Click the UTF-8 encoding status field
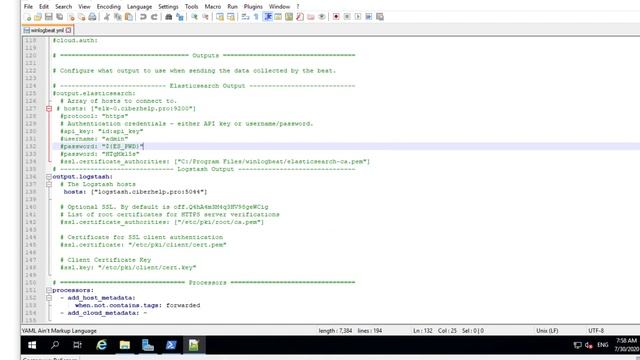640x360 pixels. [596, 331]
